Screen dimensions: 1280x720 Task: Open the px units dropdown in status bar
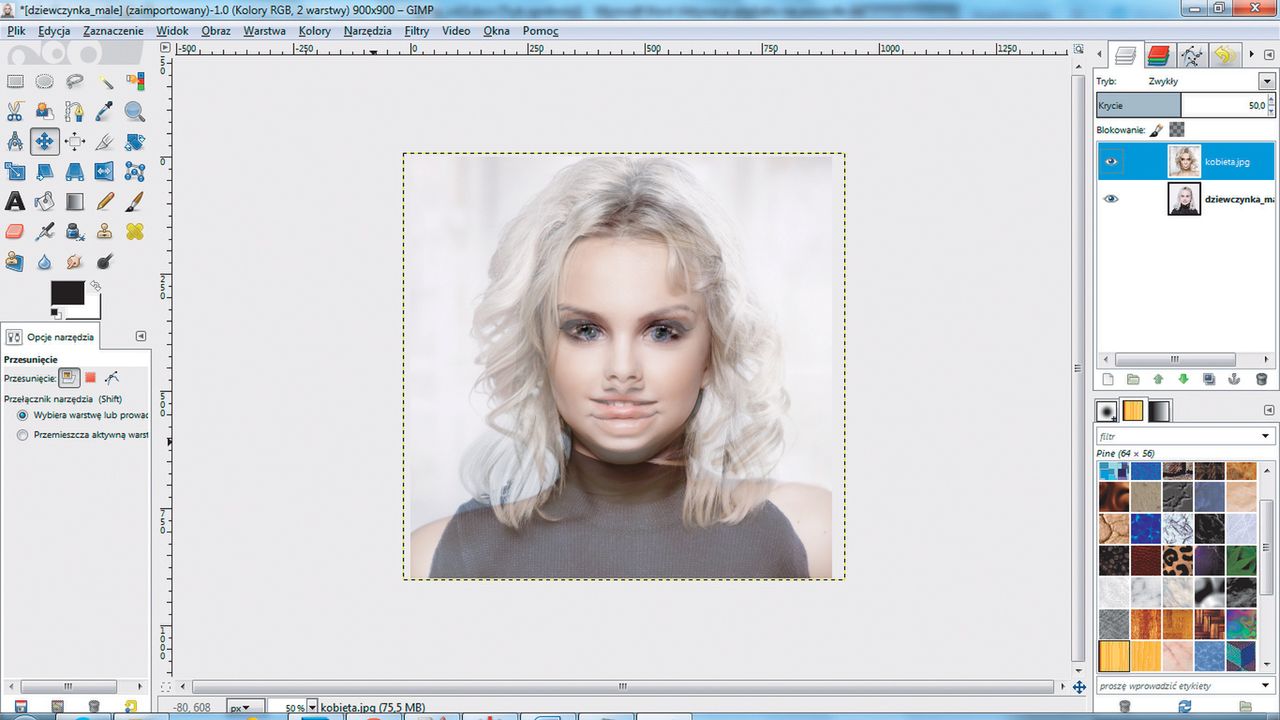(246, 707)
